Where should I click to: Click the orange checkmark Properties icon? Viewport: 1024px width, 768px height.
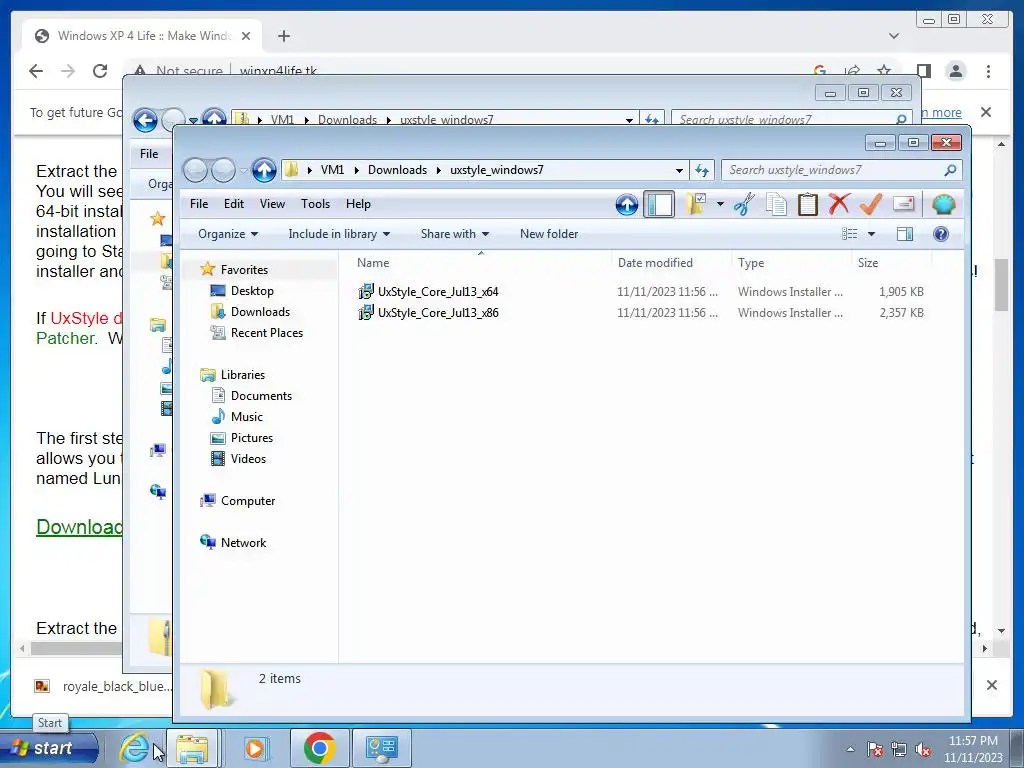coord(871,204)
